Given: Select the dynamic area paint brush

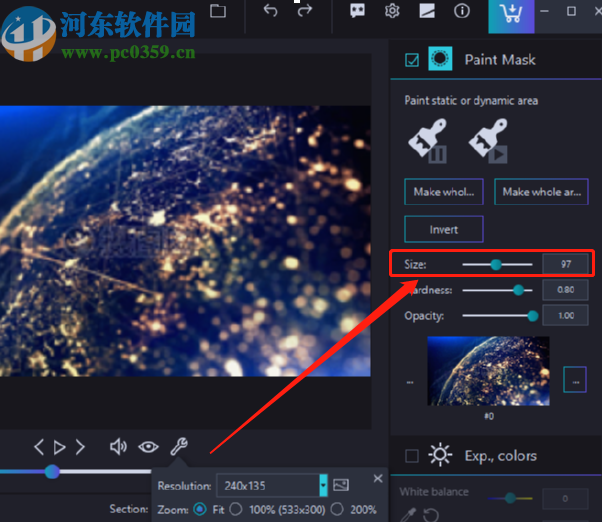Looking at the screenshot, I should pyautogui.click(x=488, y=141).
